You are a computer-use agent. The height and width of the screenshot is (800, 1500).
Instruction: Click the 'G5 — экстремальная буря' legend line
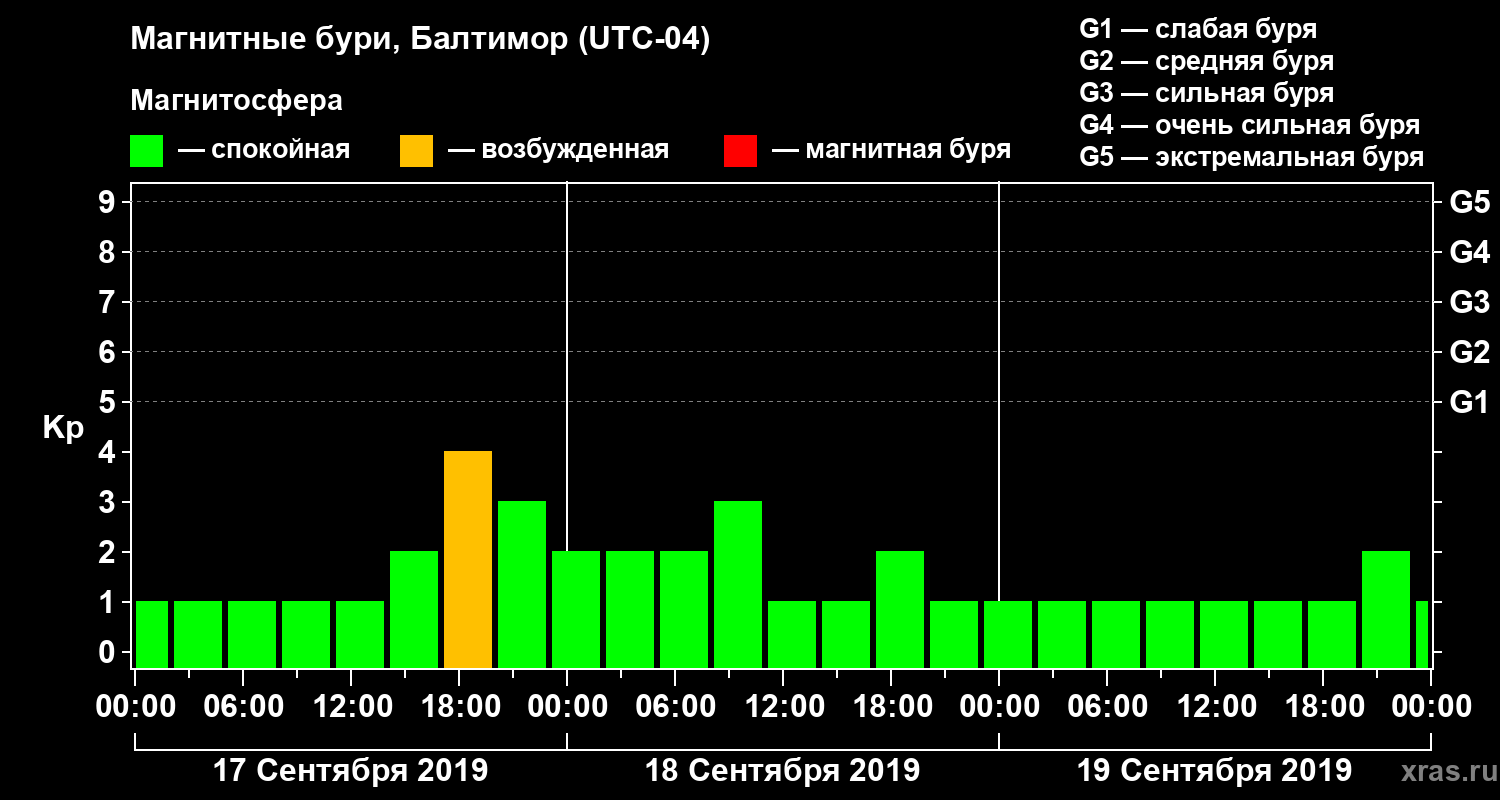pos(1252,158)
